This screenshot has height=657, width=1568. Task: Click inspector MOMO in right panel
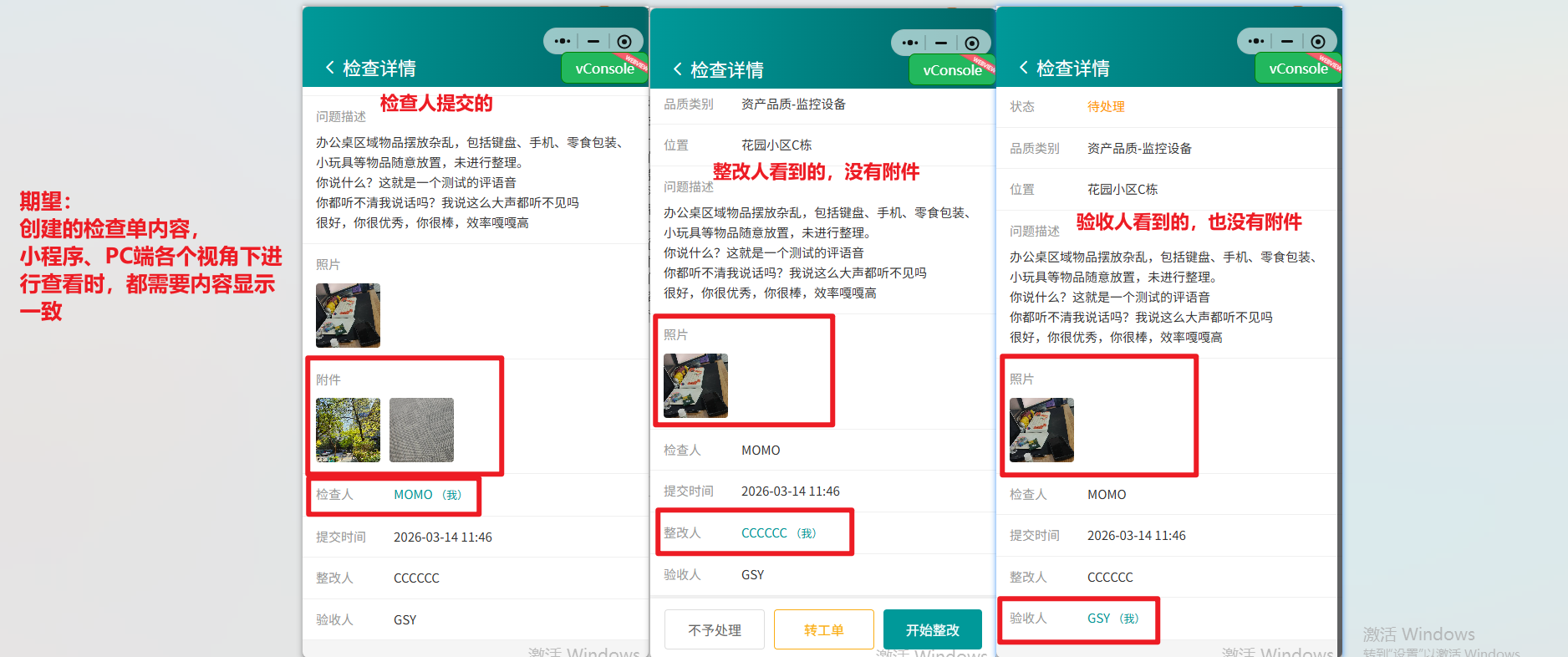[1107, 495]
